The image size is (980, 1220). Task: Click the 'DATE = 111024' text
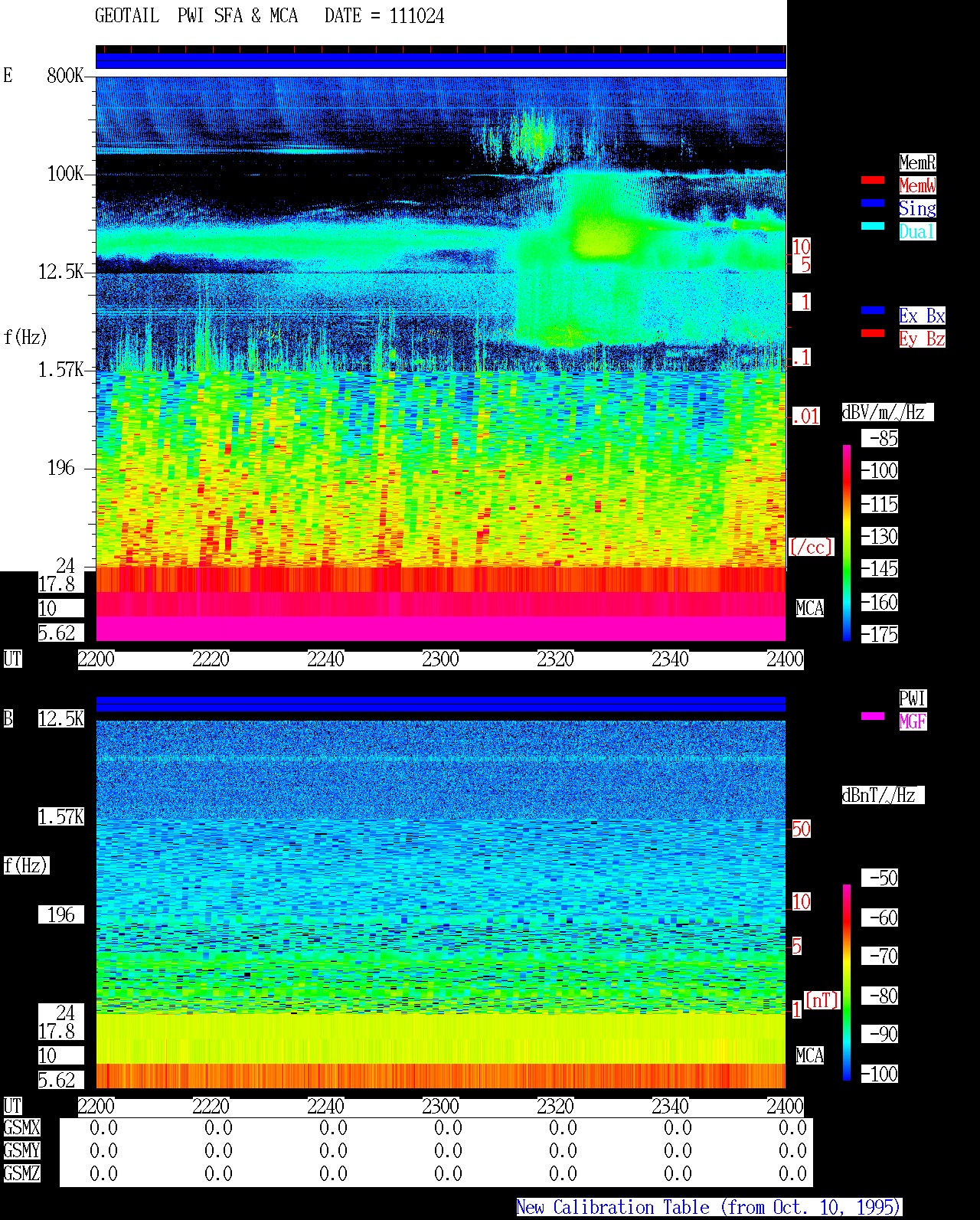pyautogui.click(x=384, y=16)
